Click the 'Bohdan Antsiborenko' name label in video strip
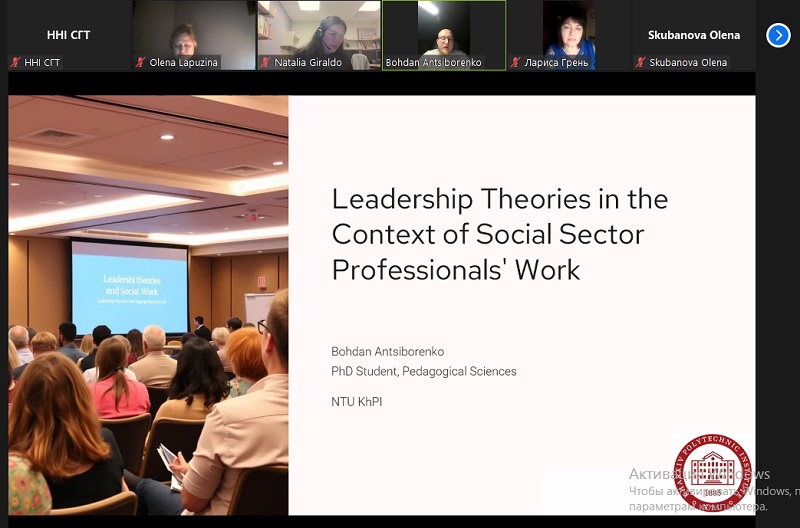The image size is (800, 528). tap(433, 62)
